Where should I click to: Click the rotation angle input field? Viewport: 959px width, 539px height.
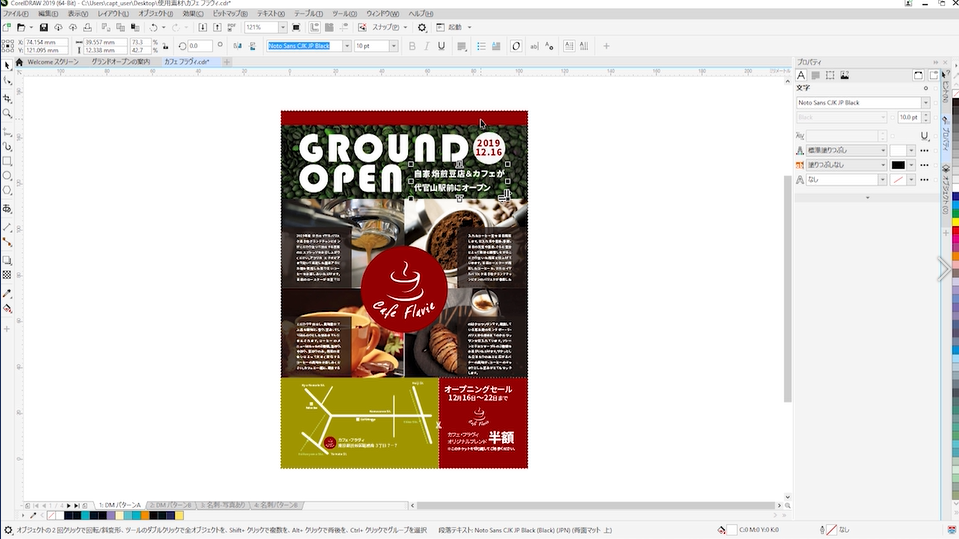198,46
